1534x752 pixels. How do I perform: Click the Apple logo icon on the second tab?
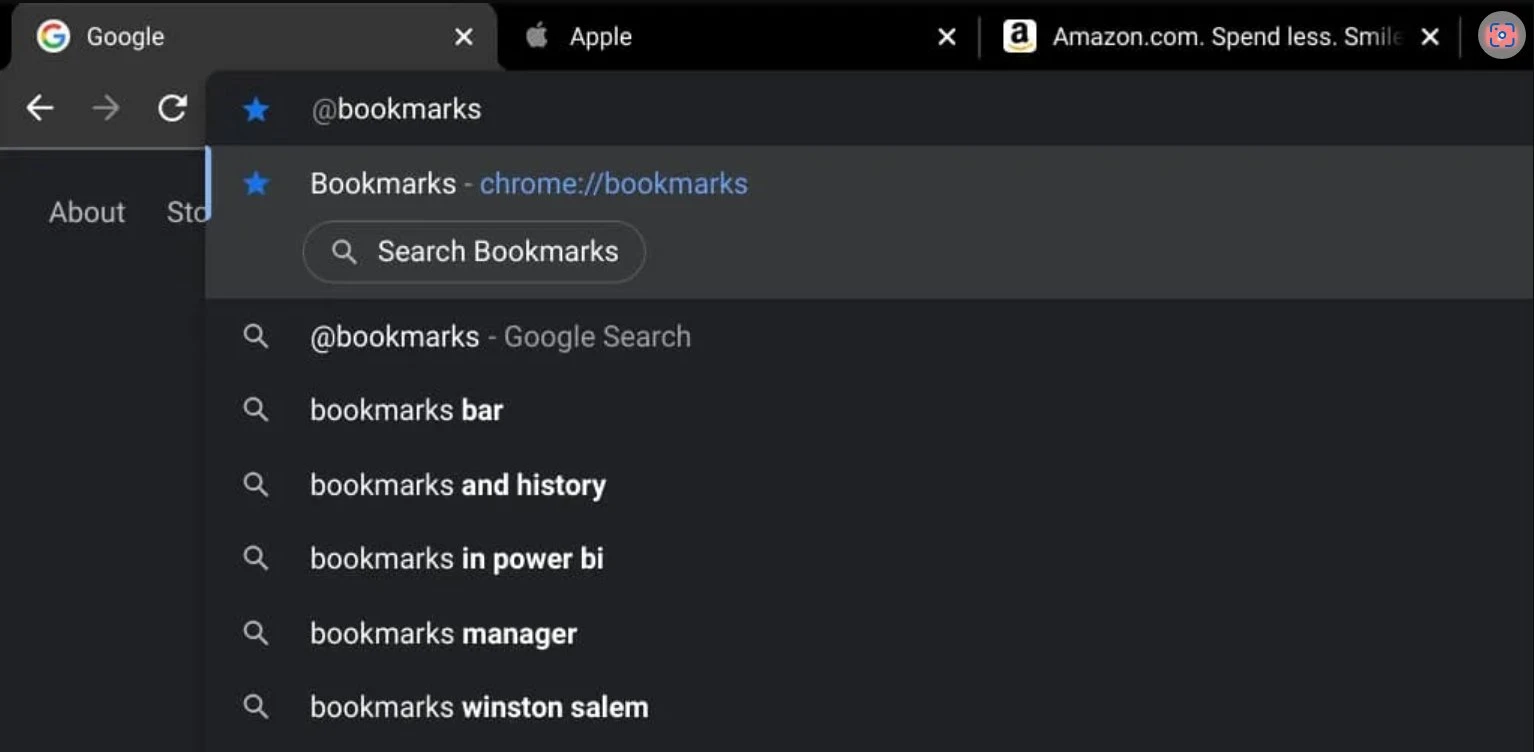point(537,37)
